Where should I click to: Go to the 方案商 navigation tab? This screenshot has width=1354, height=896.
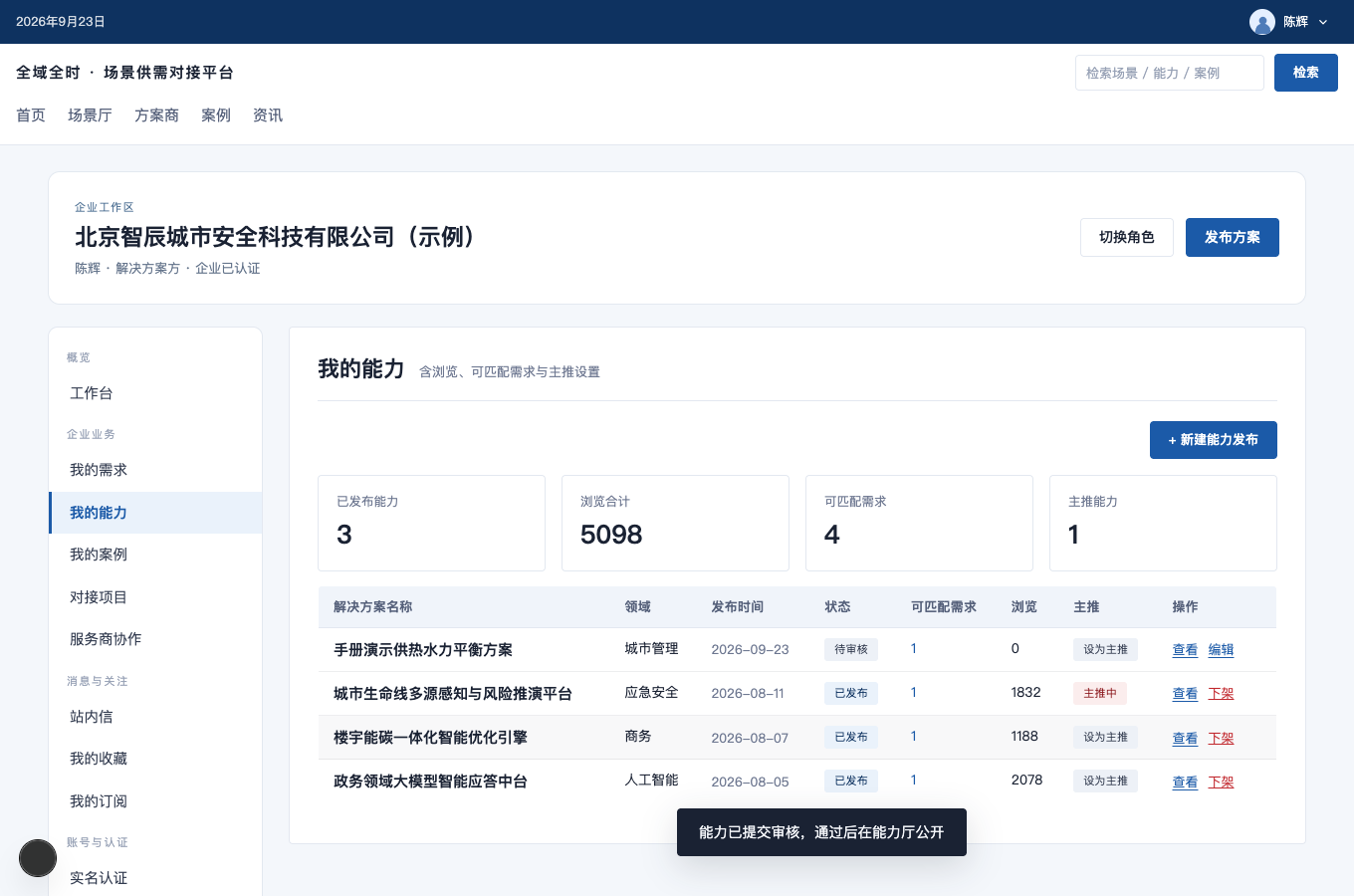[156, 115]
